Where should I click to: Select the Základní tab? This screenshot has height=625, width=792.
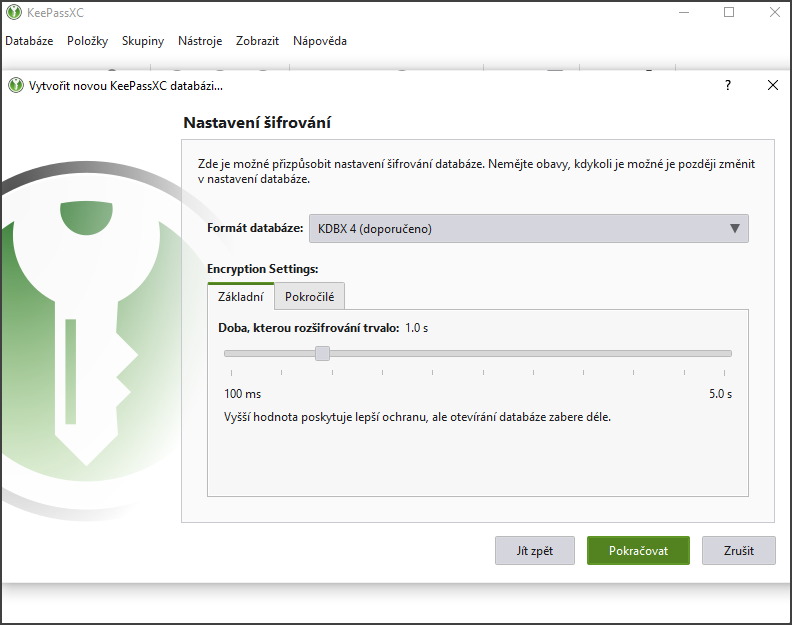(x=240, y=297)
